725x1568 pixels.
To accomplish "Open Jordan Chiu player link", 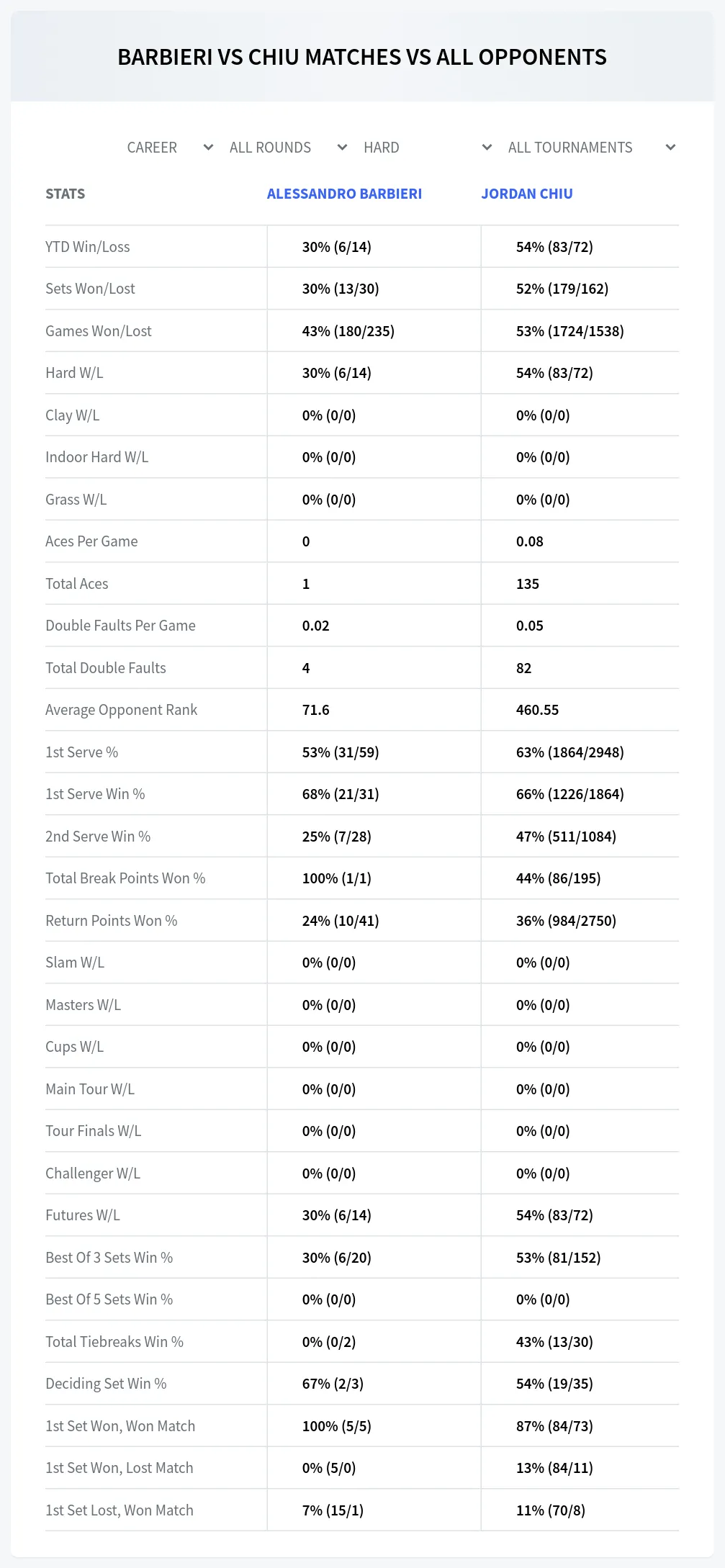I will point(527,194).
